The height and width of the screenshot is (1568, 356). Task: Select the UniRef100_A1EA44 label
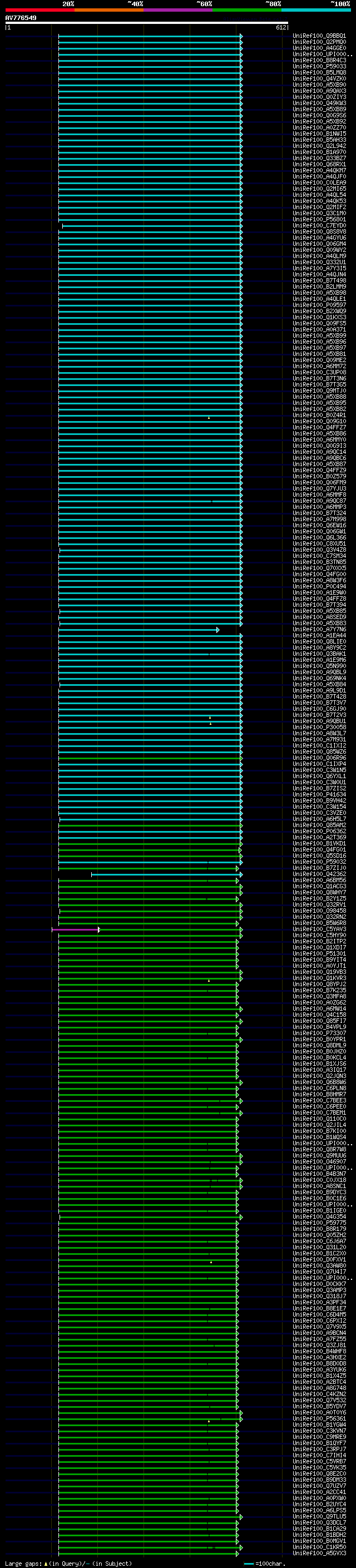pyautogui.click(x=319, y=635)
